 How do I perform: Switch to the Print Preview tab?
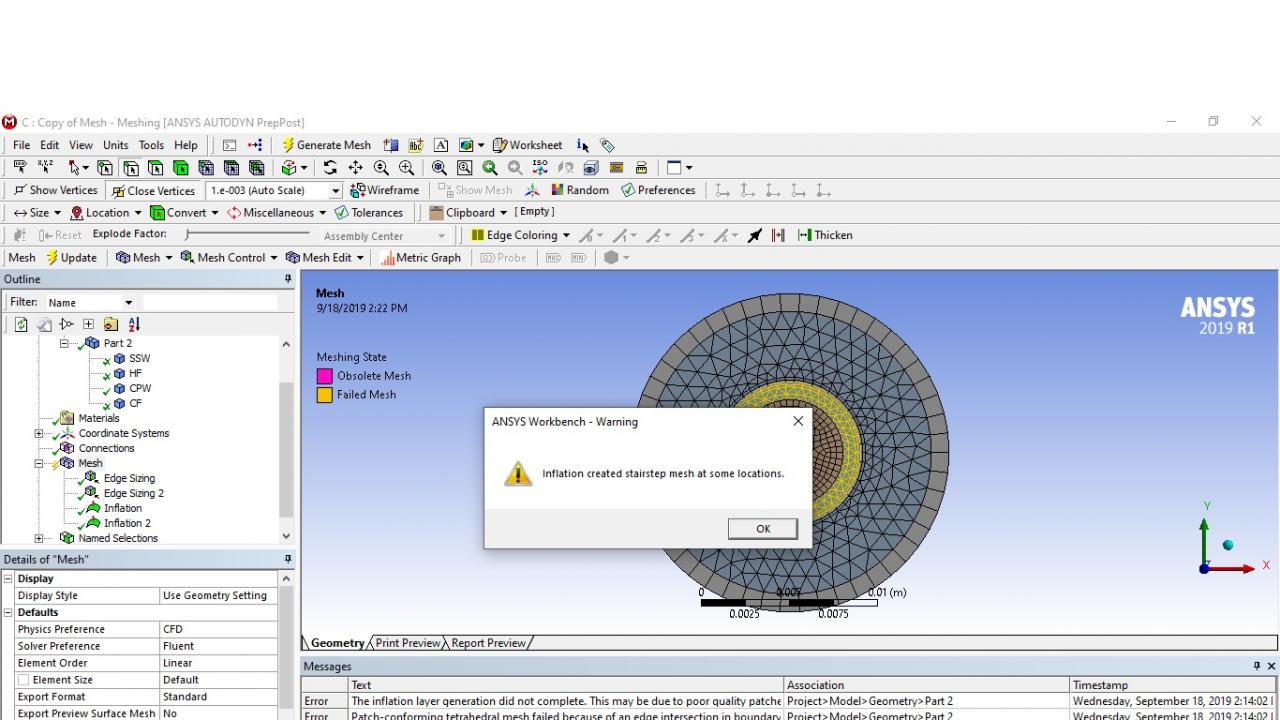point(407,643)
